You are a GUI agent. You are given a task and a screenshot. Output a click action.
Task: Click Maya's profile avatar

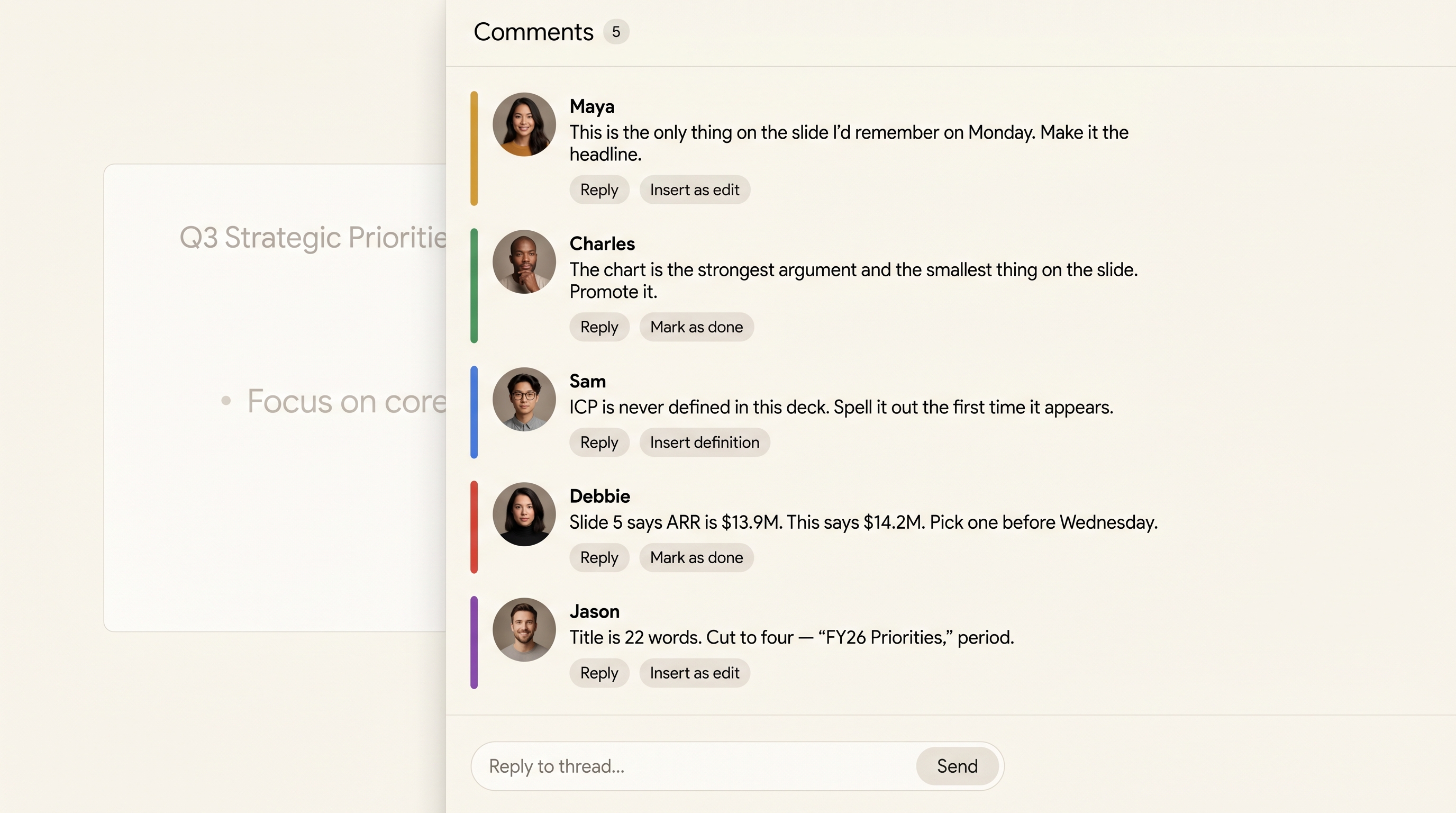tap(524, 124)
